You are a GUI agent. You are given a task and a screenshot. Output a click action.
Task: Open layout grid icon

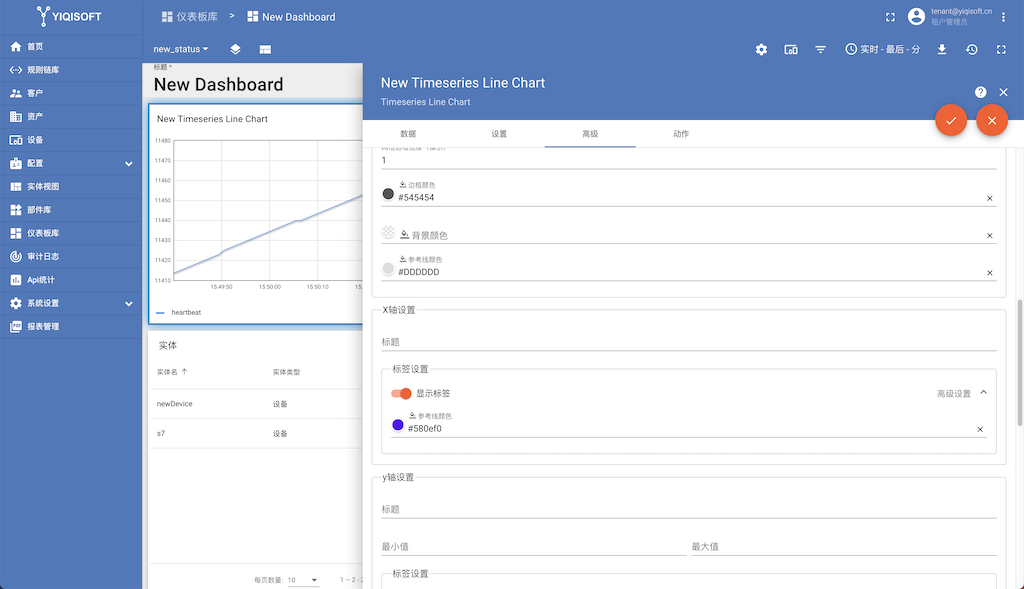[265, 49]
